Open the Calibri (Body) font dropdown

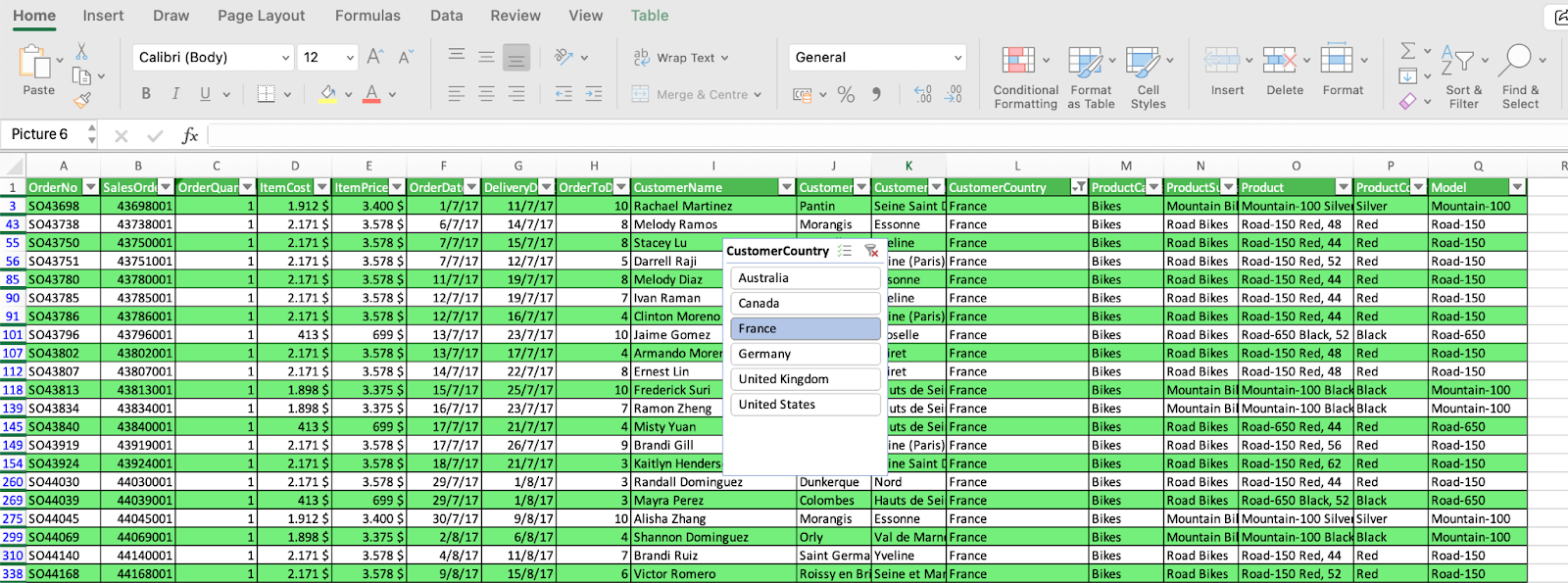click(286, 58)
